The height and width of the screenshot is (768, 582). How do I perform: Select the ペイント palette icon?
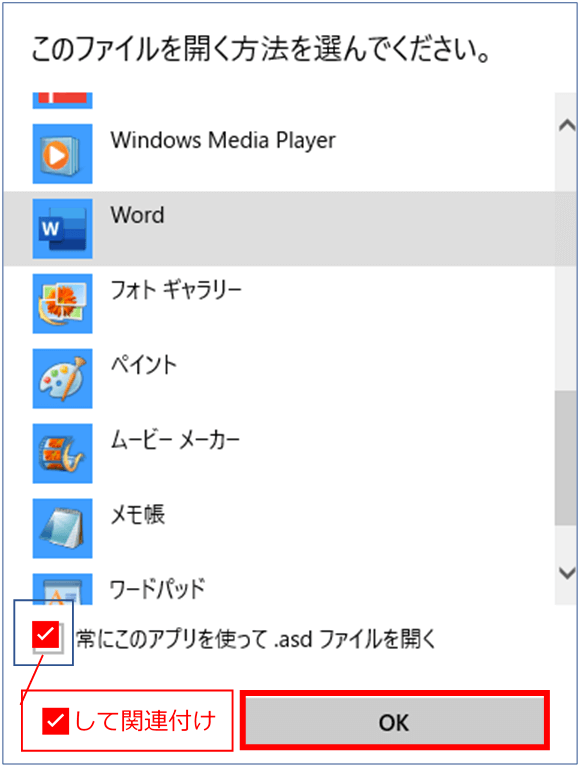pyautogui.click(x=62, y=379)
